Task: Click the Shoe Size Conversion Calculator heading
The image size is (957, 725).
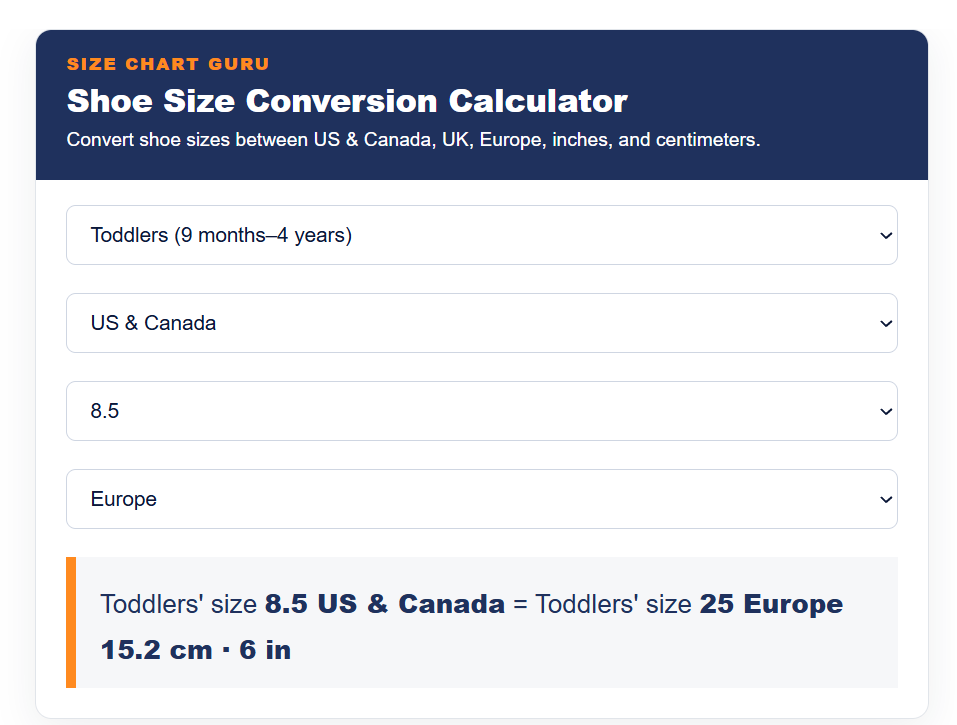Action: tap(347, 101)
